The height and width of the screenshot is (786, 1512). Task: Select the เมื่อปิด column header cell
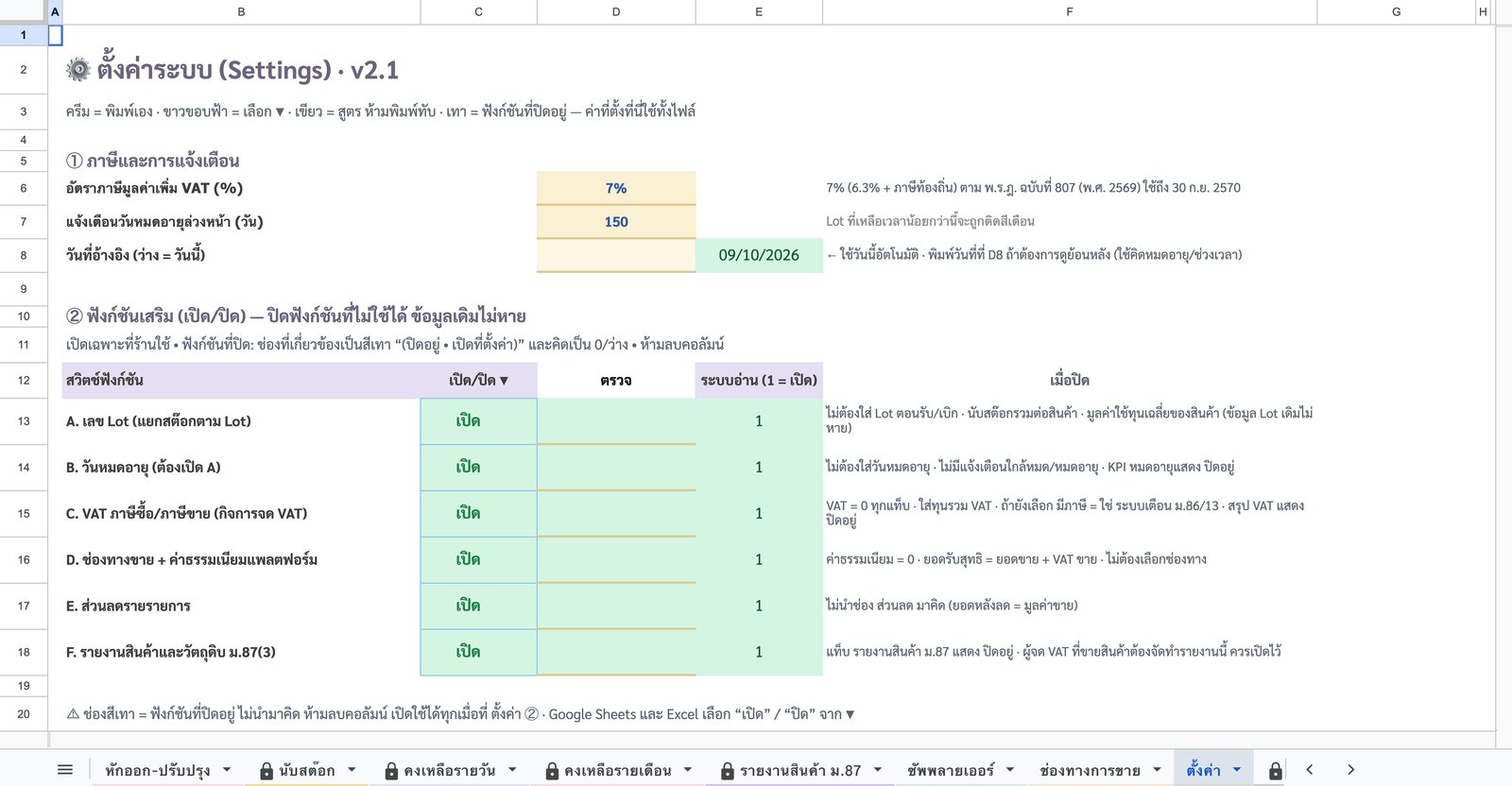tap(1070, 380)
